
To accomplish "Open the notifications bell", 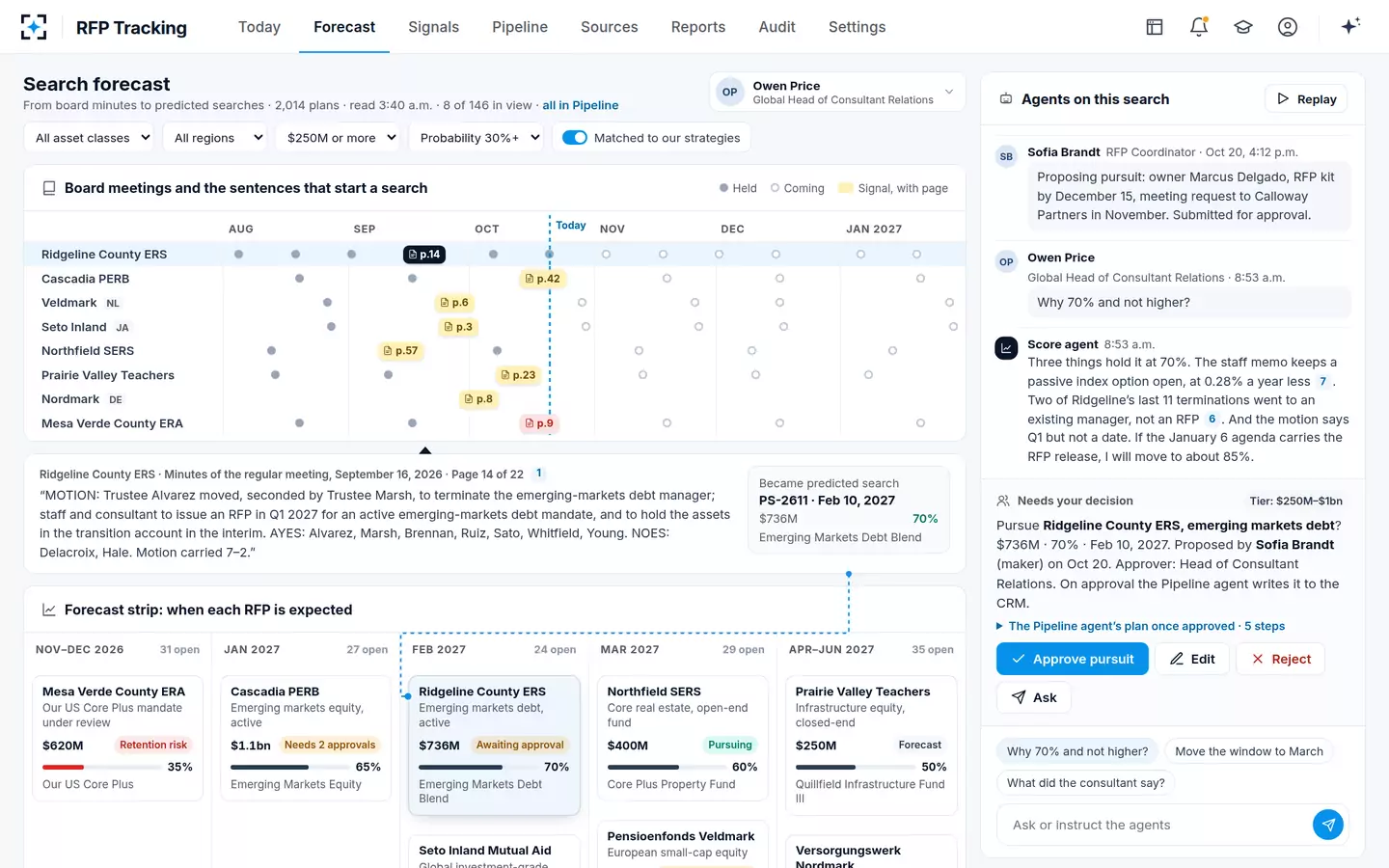I will [x=1199, y=27].
